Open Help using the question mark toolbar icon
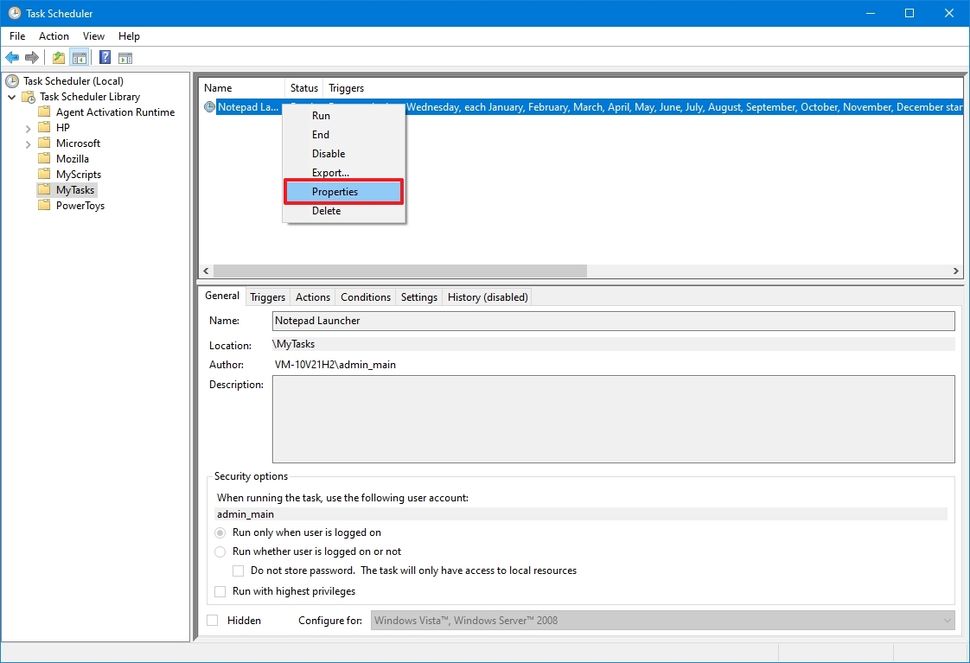This screenshot has height=663, width=970. [104, 57]
